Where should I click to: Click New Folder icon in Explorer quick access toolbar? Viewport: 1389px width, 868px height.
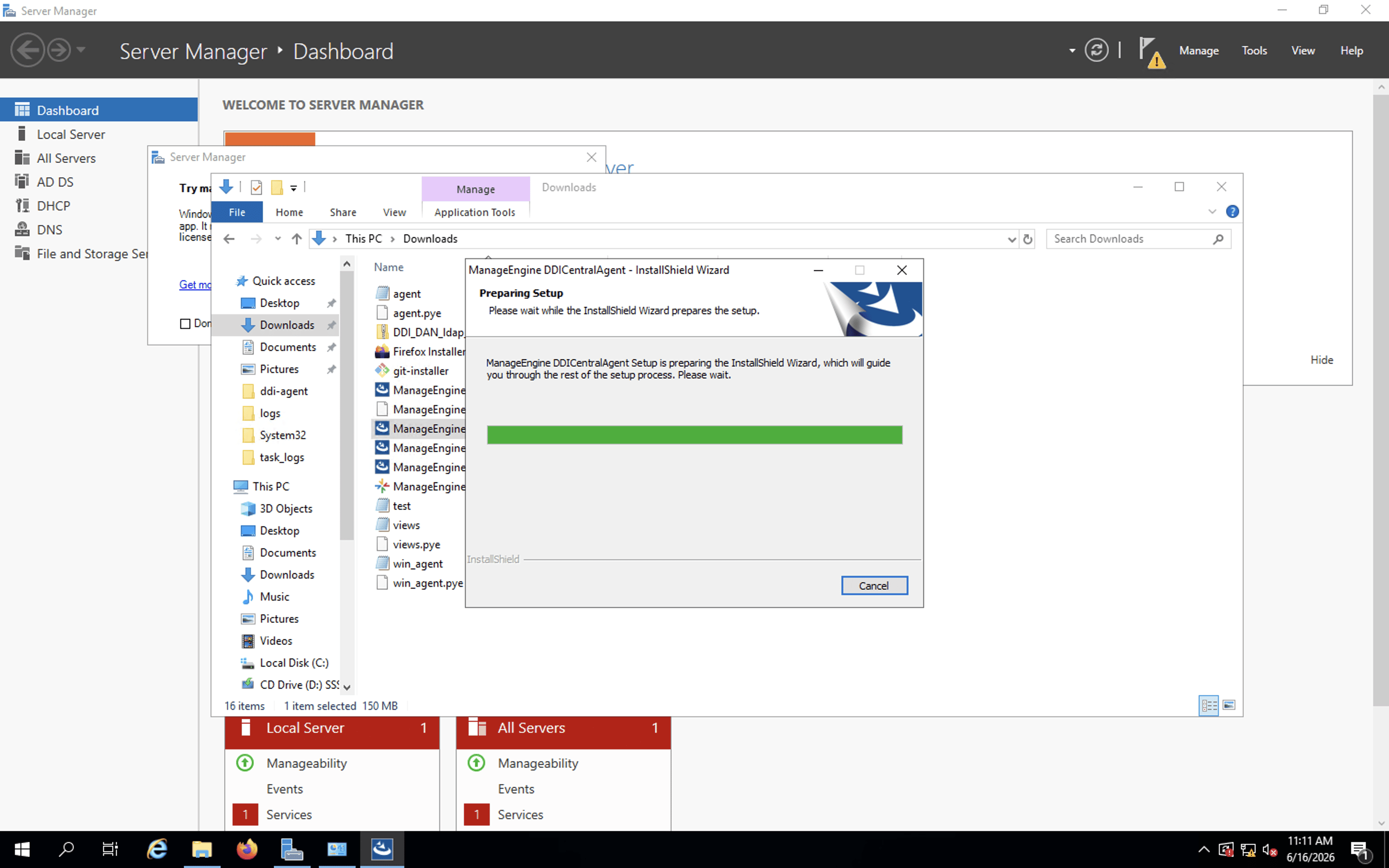point(277,187)
